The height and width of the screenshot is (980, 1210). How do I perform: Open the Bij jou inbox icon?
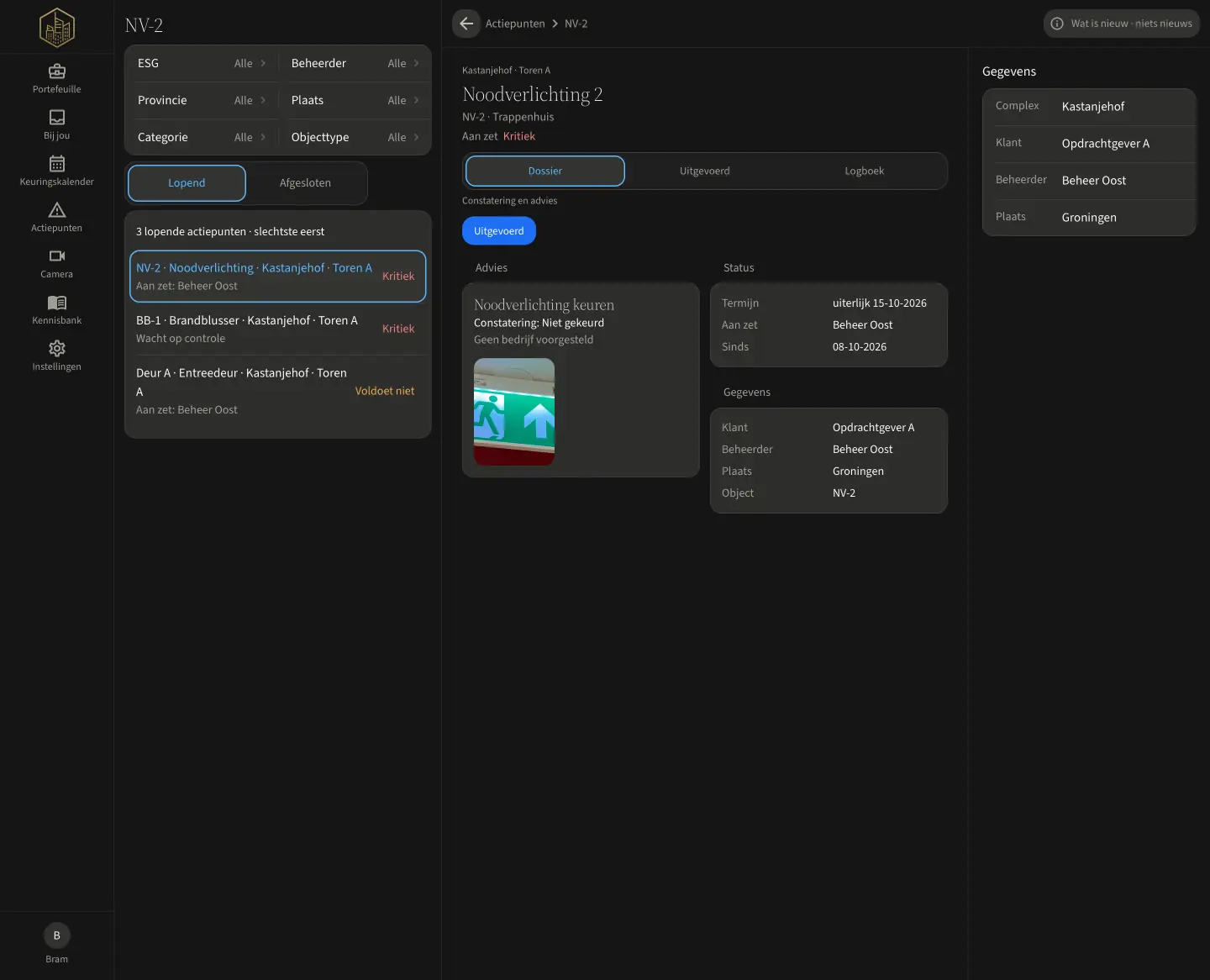coord(57,118)
